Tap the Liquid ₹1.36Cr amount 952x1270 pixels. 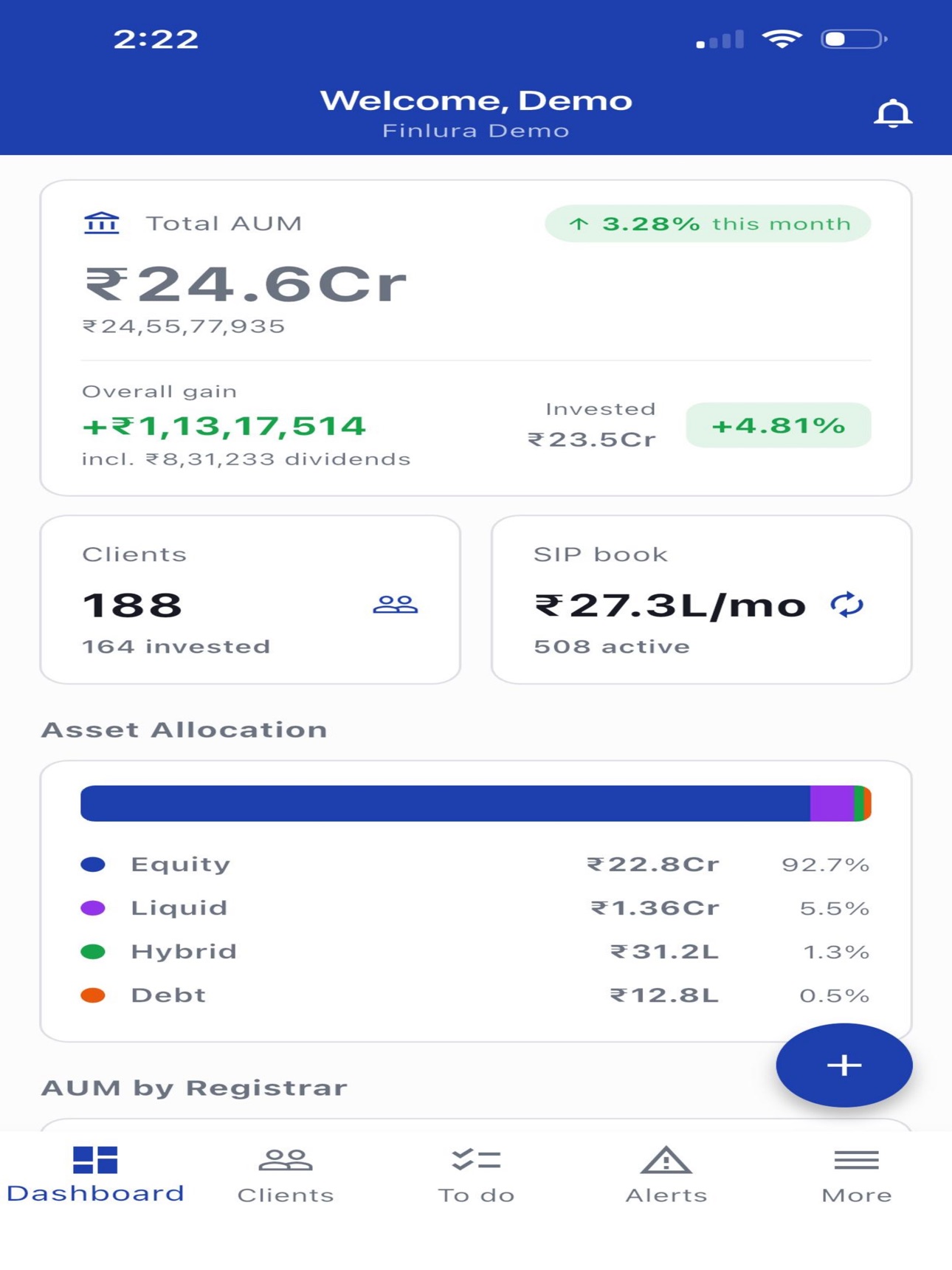(x=655, y=908)
